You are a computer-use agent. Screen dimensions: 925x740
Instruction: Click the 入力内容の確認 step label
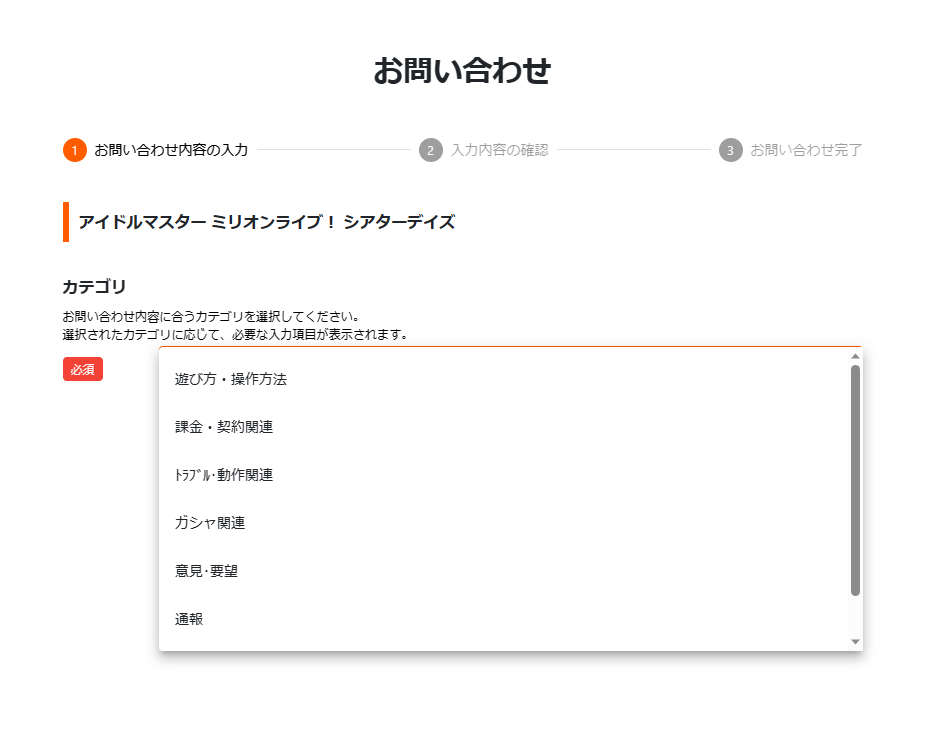pyautogui.click(x=500, y=150)
